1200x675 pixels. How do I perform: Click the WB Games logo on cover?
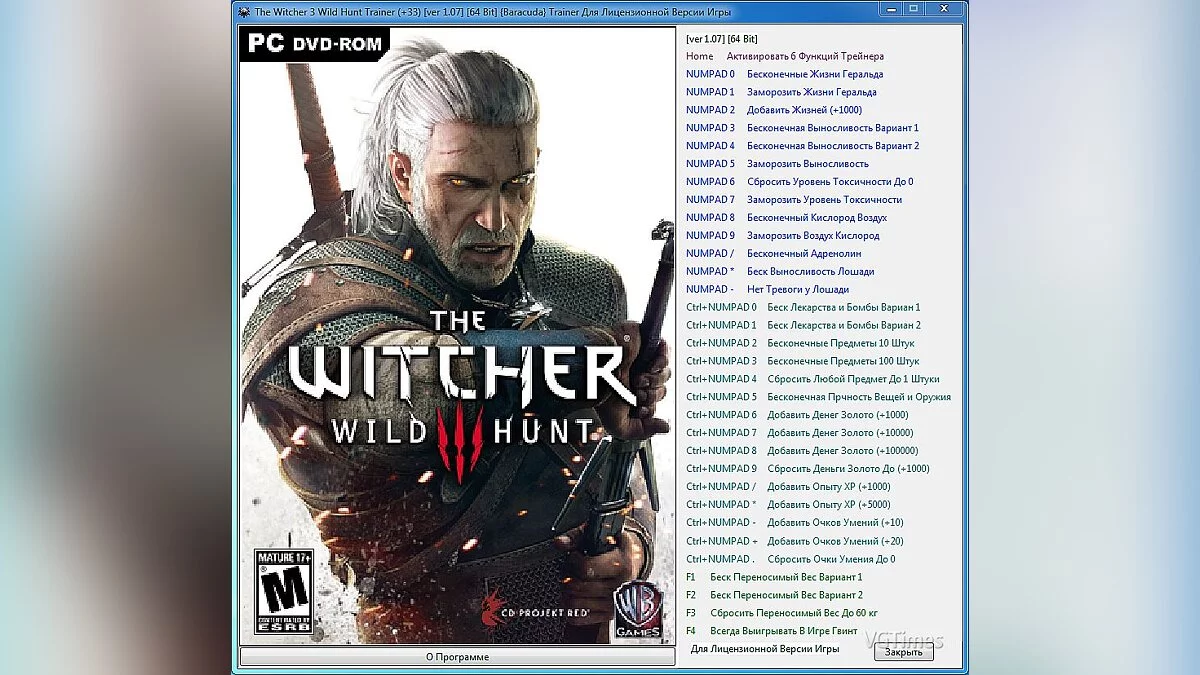coord(637,608)
